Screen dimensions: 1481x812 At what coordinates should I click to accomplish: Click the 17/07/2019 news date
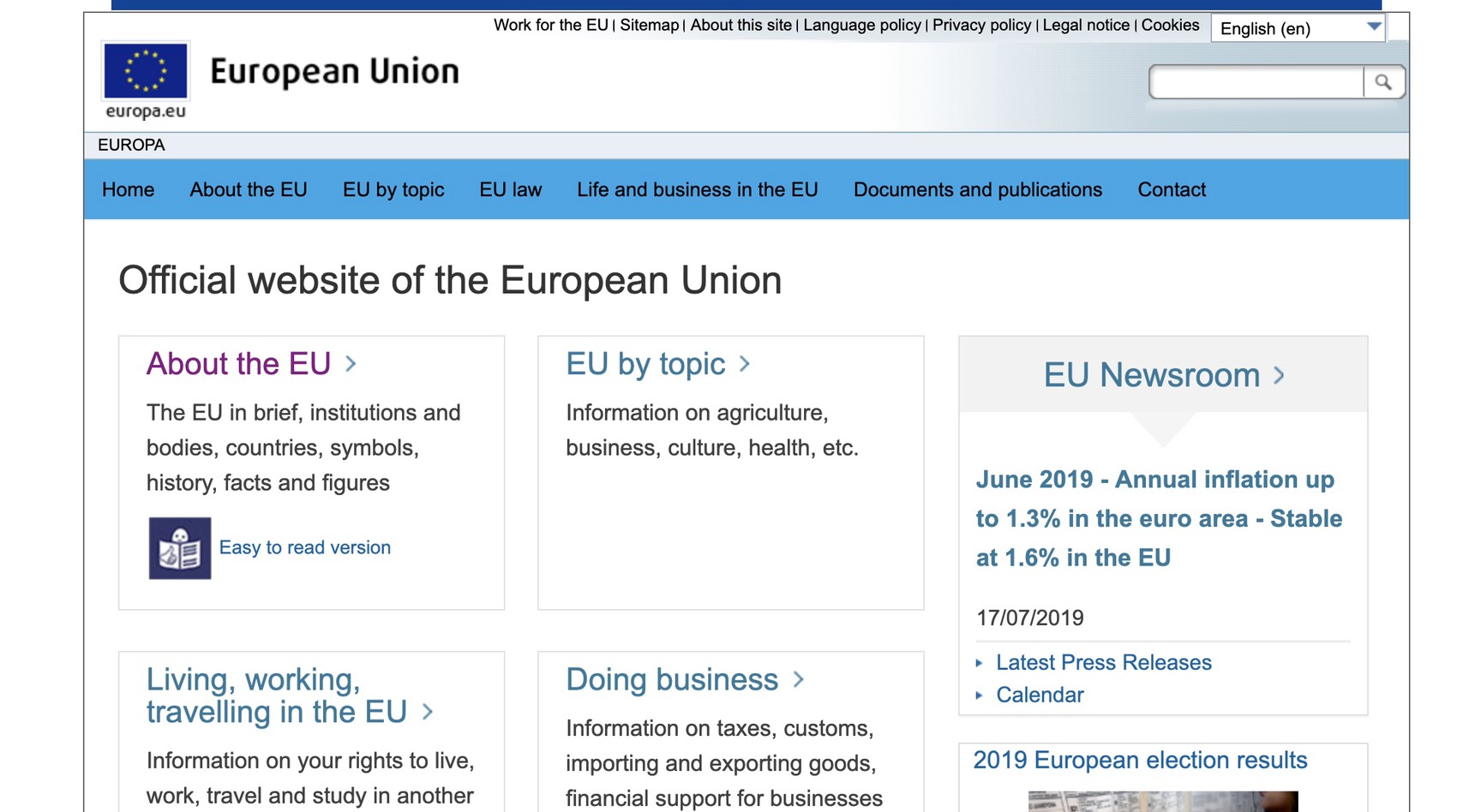(1030, 618)
